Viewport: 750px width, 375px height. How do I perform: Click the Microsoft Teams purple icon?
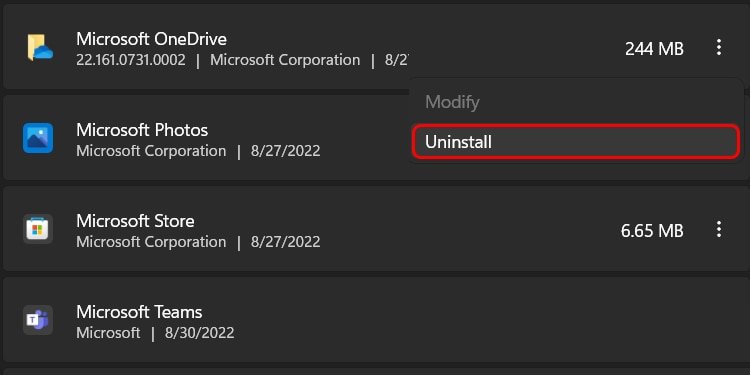click(38, 320)
